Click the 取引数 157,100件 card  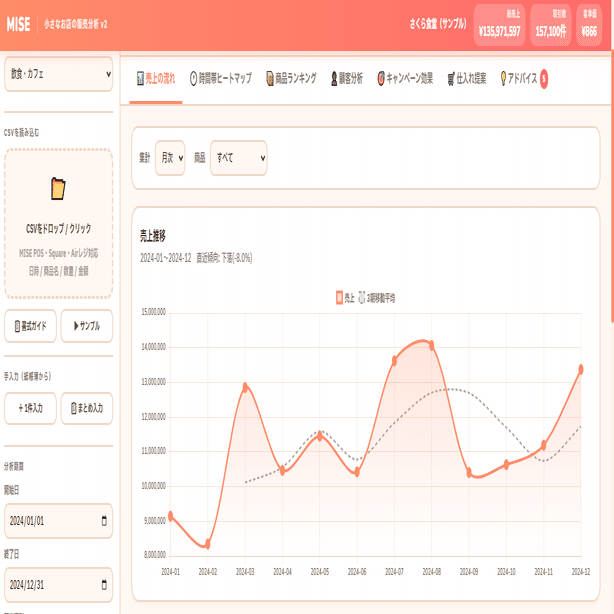pos(551,25)
